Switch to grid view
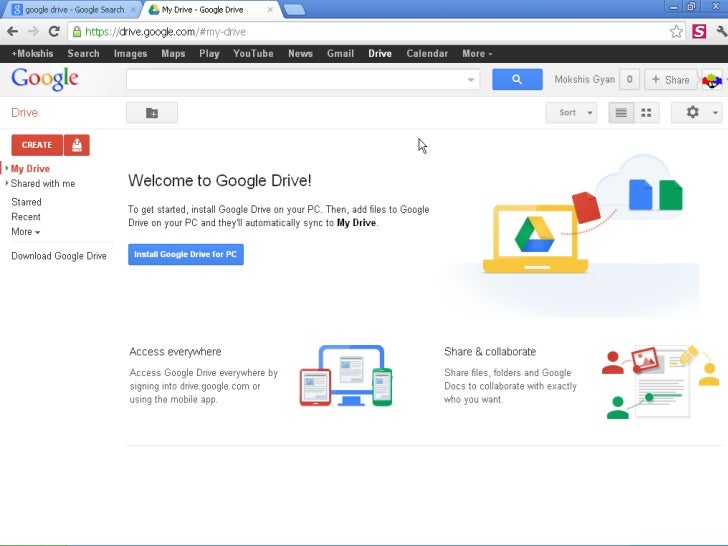The height and width of the screenshot is (546, 728). (646, 113)
